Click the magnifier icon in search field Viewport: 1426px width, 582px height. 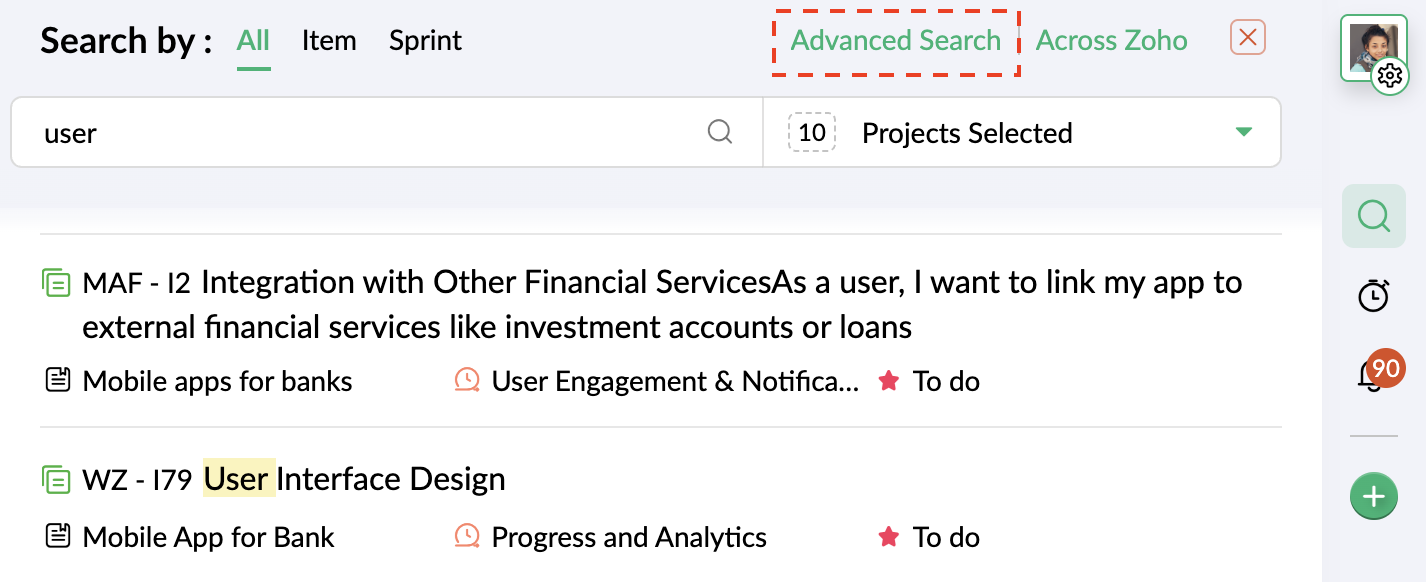(x=720, y=132)
